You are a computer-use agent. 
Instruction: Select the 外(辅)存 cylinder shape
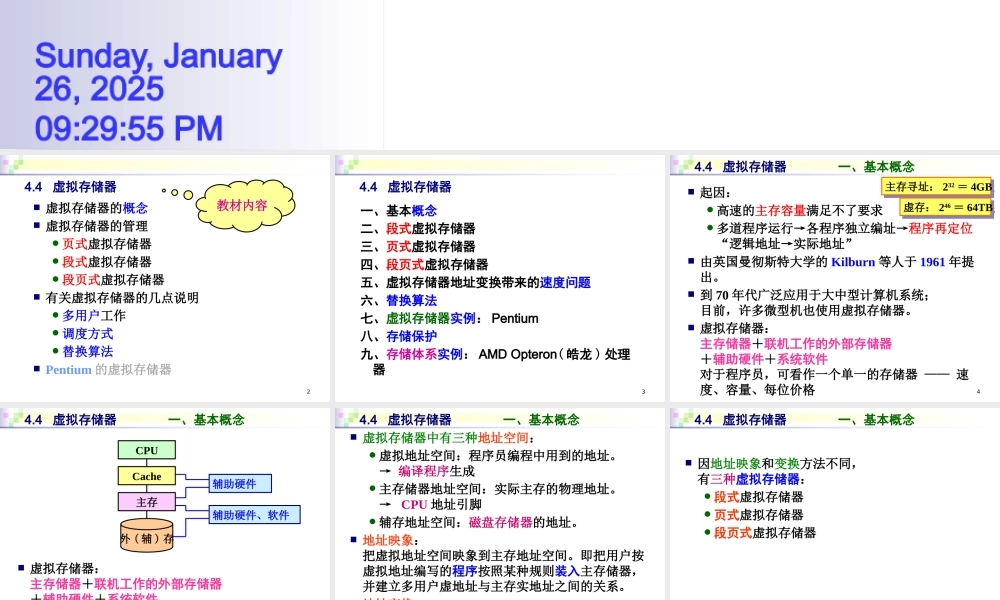tap(147, 538)
